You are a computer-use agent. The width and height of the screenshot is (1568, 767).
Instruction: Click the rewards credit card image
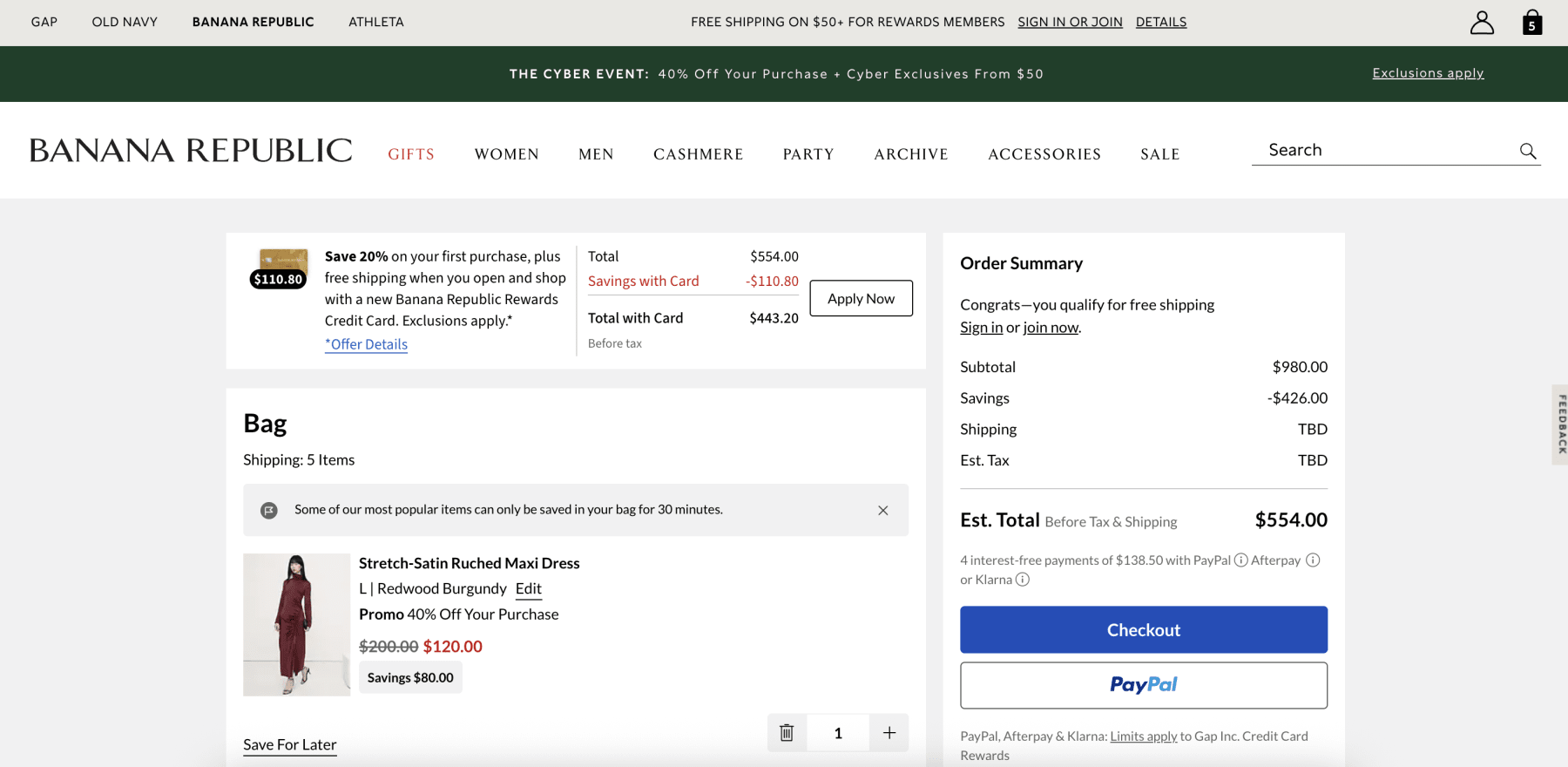click(284, 261)
